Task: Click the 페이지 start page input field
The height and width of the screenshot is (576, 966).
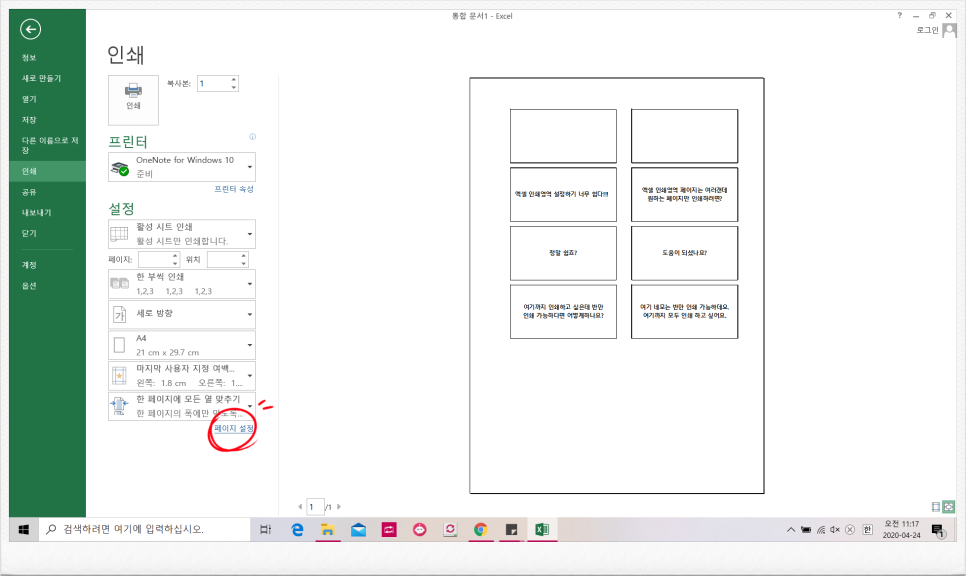Action: 154,259
